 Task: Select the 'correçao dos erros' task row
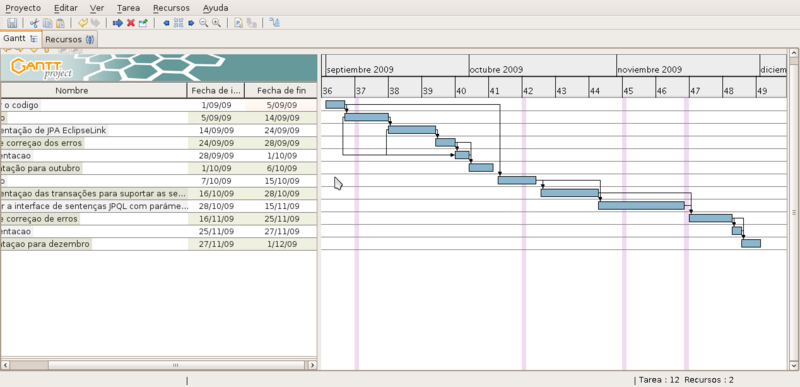(x=159, y=143)
